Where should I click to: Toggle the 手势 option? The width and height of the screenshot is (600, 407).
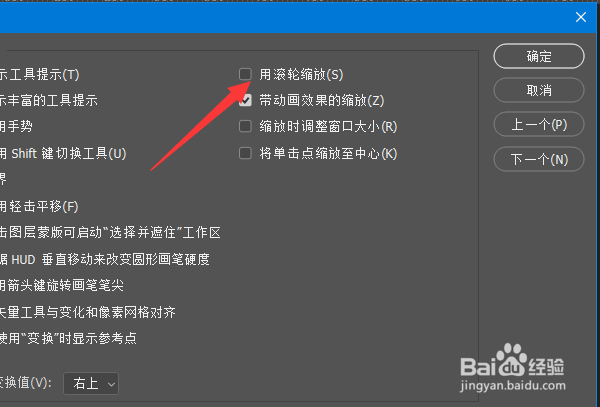click(x=16, y=127)
